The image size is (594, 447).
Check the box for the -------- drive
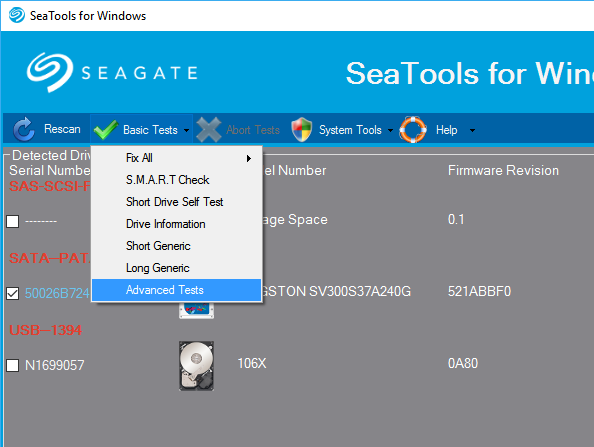click(x=13, y=221)
